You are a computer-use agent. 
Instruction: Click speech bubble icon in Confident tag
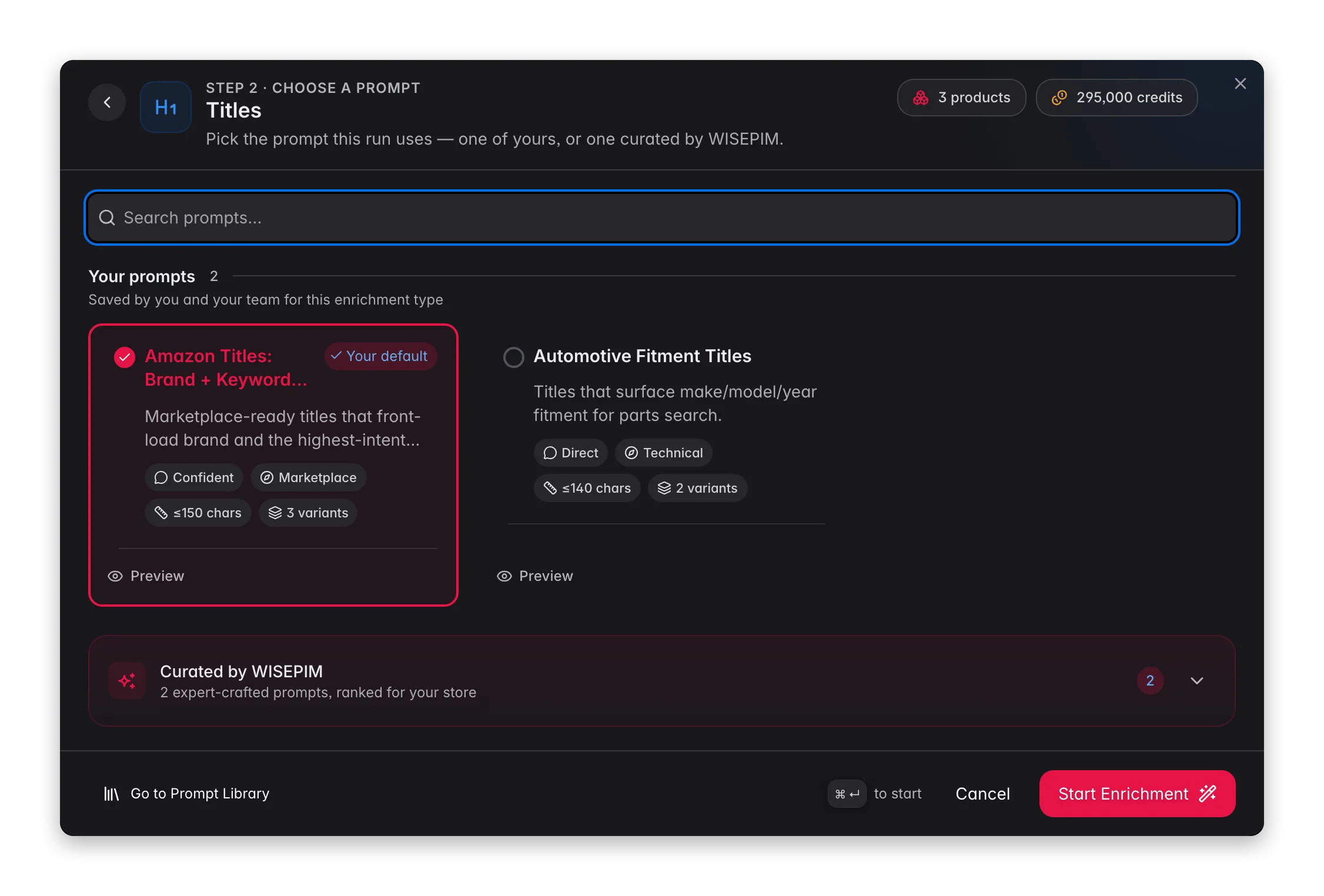[x=161, y=477]
